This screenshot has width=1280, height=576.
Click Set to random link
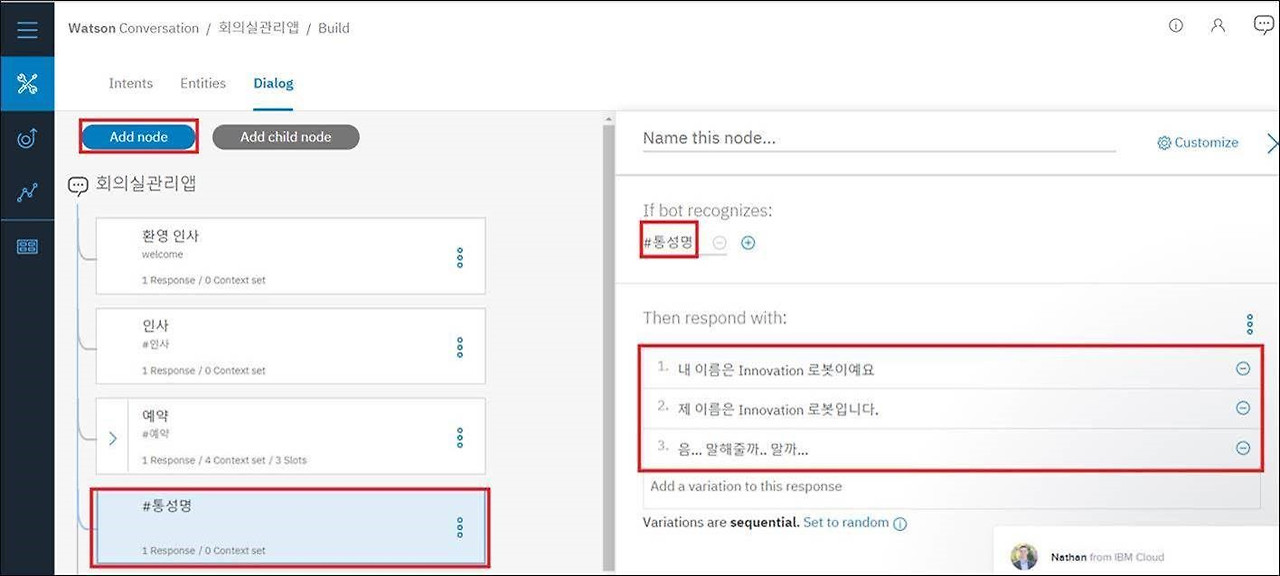(x=846, y=522)
